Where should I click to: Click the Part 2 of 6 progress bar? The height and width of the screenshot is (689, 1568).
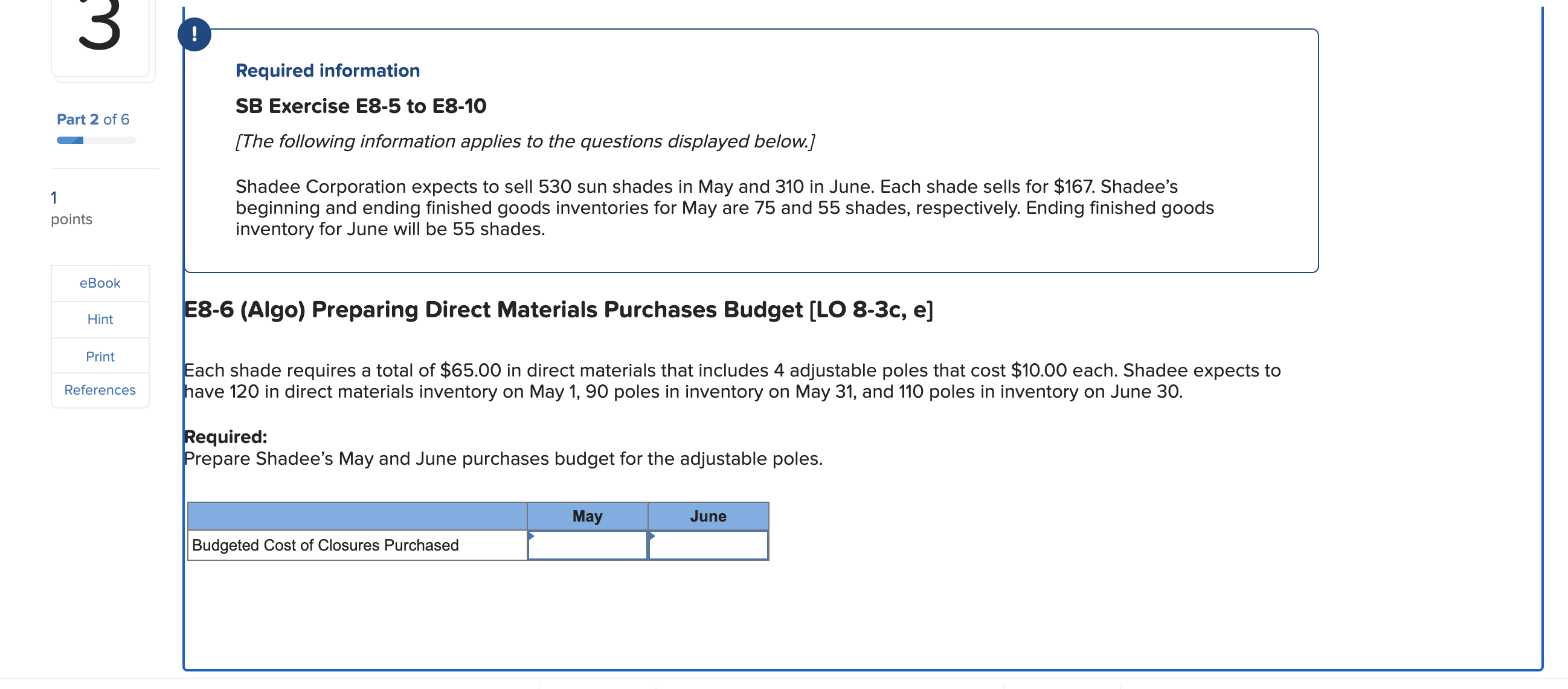(x=95, y=140)
